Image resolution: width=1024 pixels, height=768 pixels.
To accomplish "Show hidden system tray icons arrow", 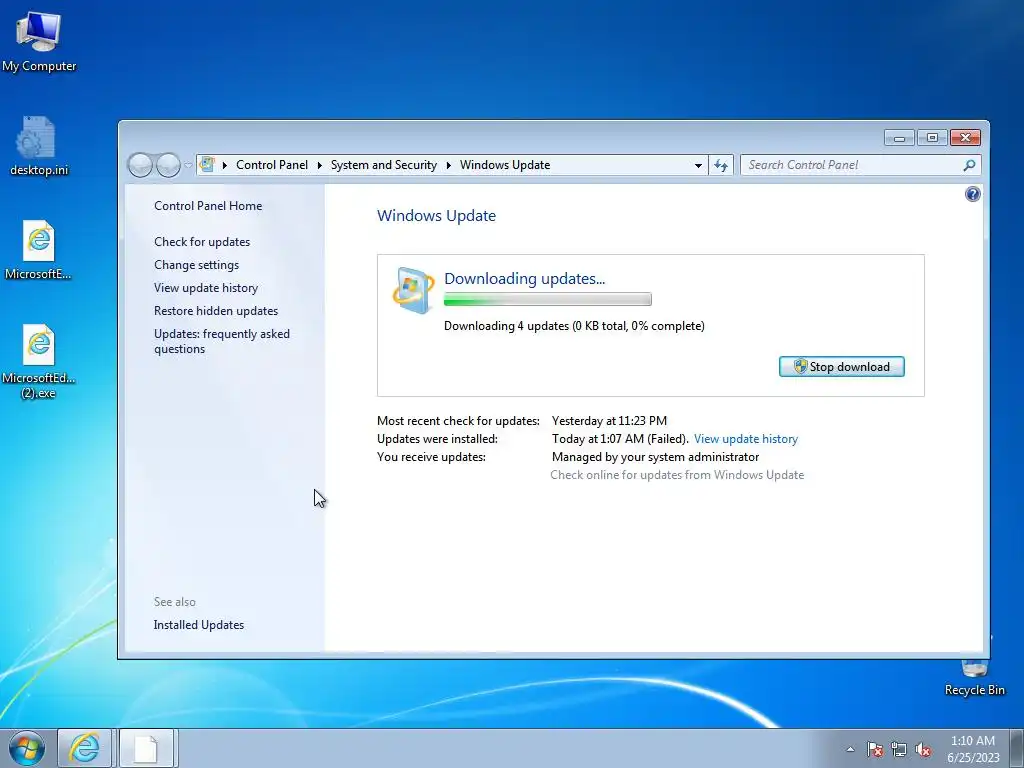I will pos(850,749).
